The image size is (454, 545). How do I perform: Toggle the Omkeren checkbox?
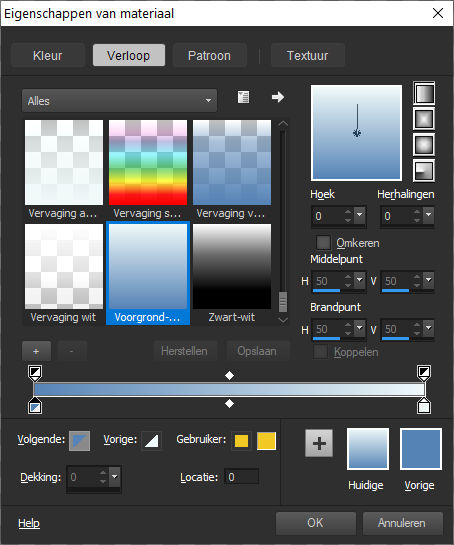coord(323,242)
